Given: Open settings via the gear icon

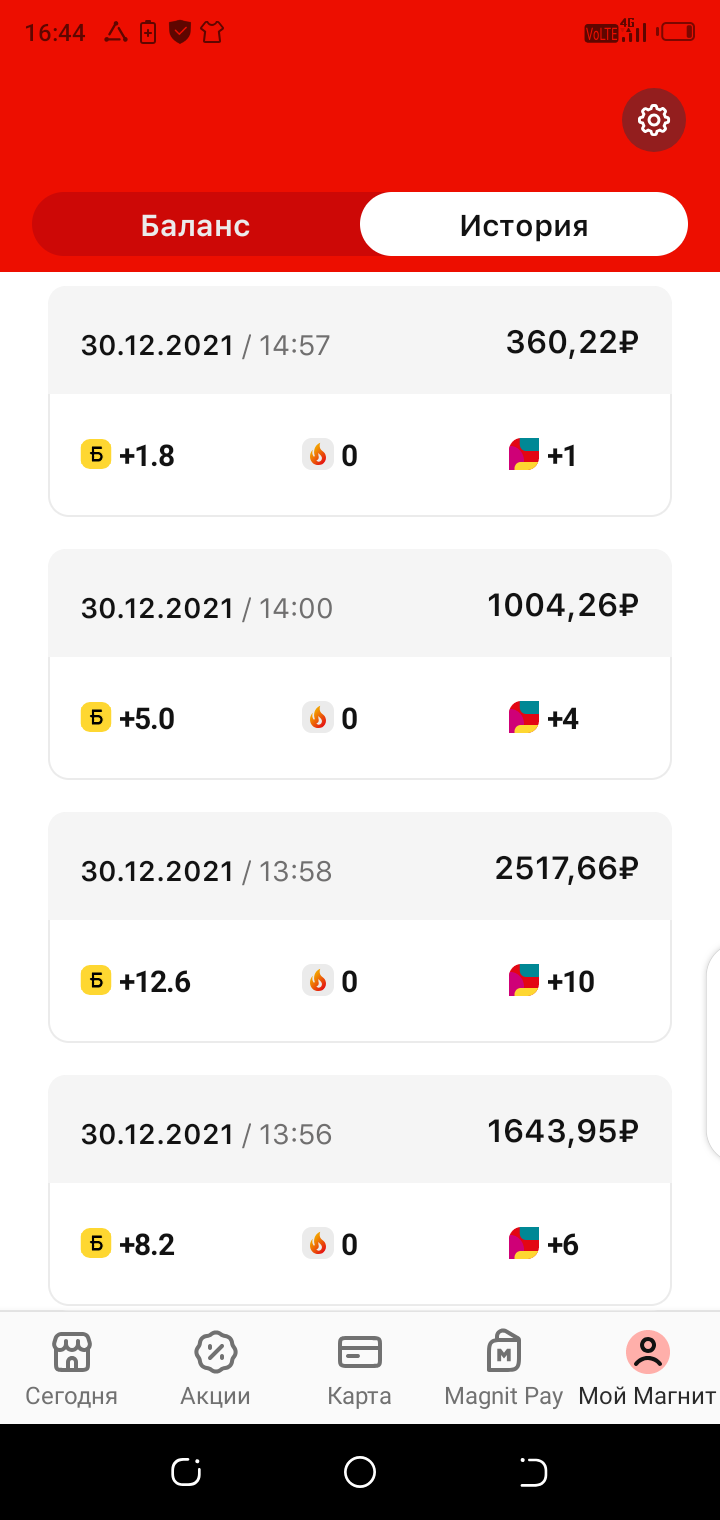Looking at the screenshot, I should point(654,121).
